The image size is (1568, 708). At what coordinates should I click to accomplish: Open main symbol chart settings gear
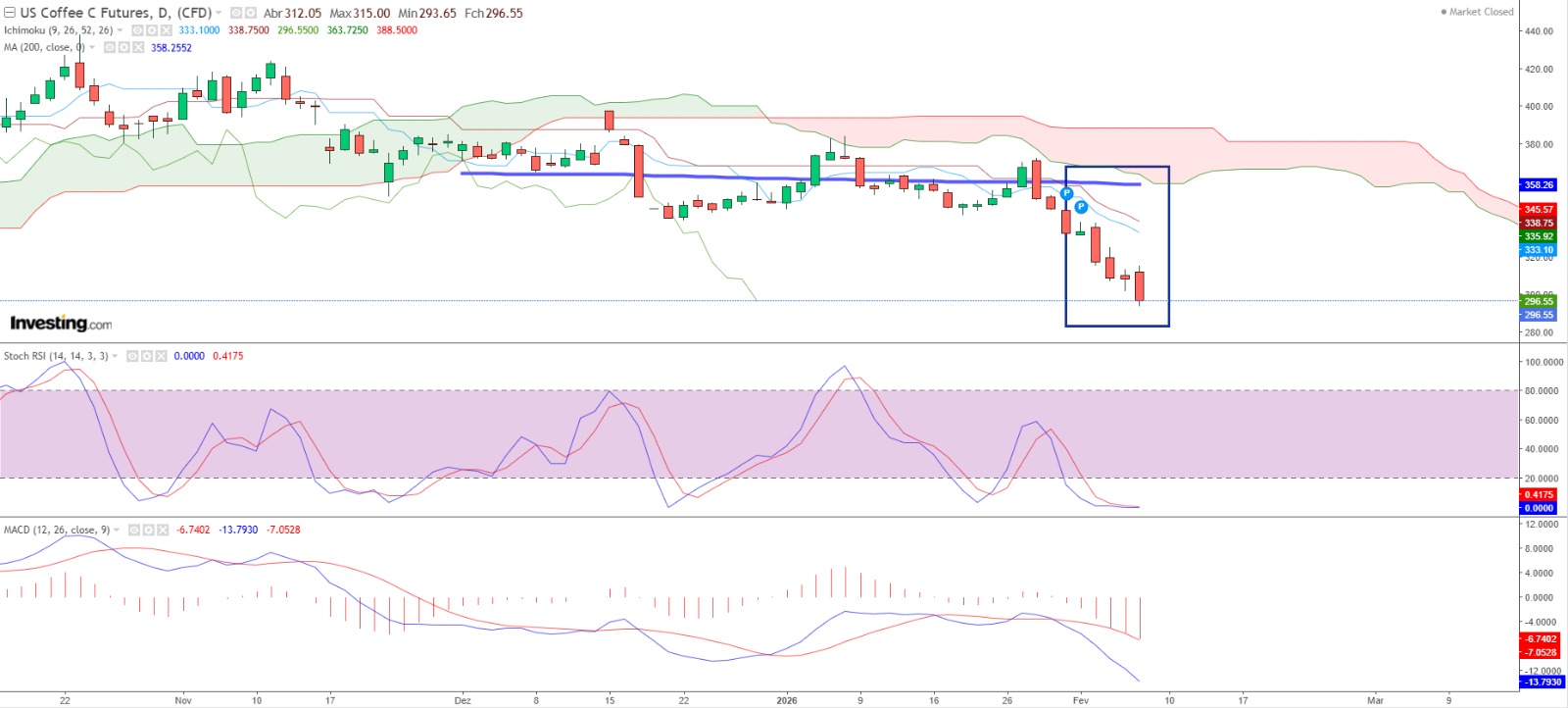click(x=251, y=13)
